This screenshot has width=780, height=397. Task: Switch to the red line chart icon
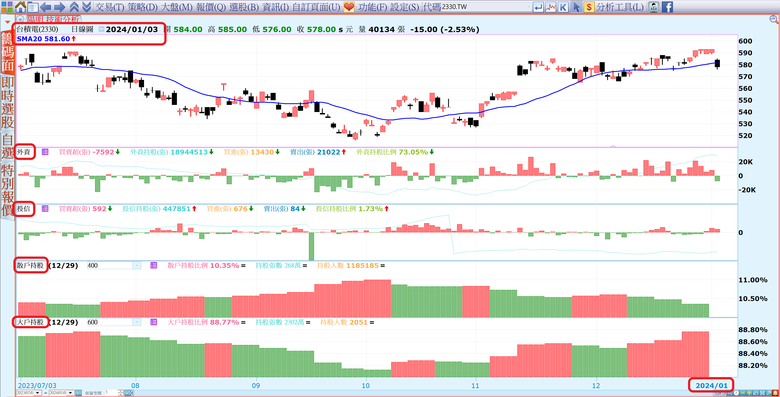[551, 7]
